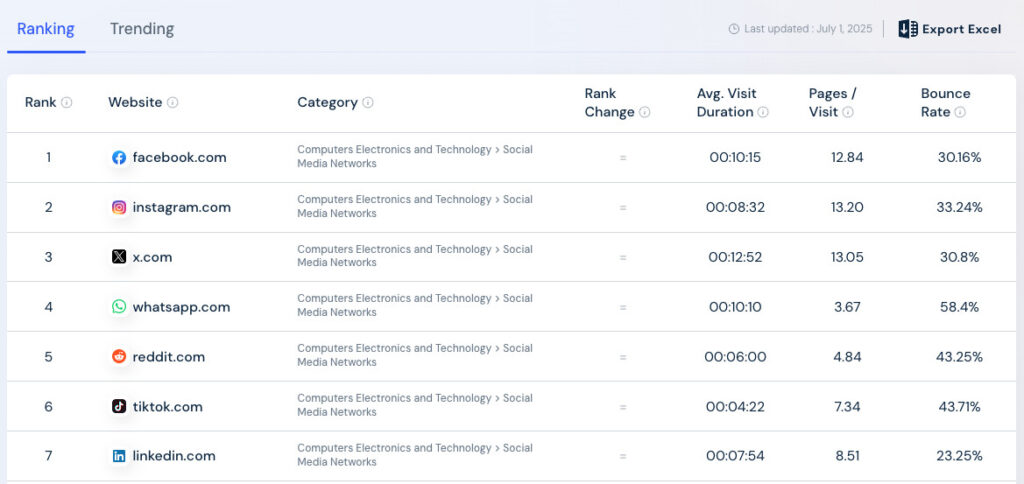
Task: Click the Bounce Rate info icon
Action: [x=960, y=113]
